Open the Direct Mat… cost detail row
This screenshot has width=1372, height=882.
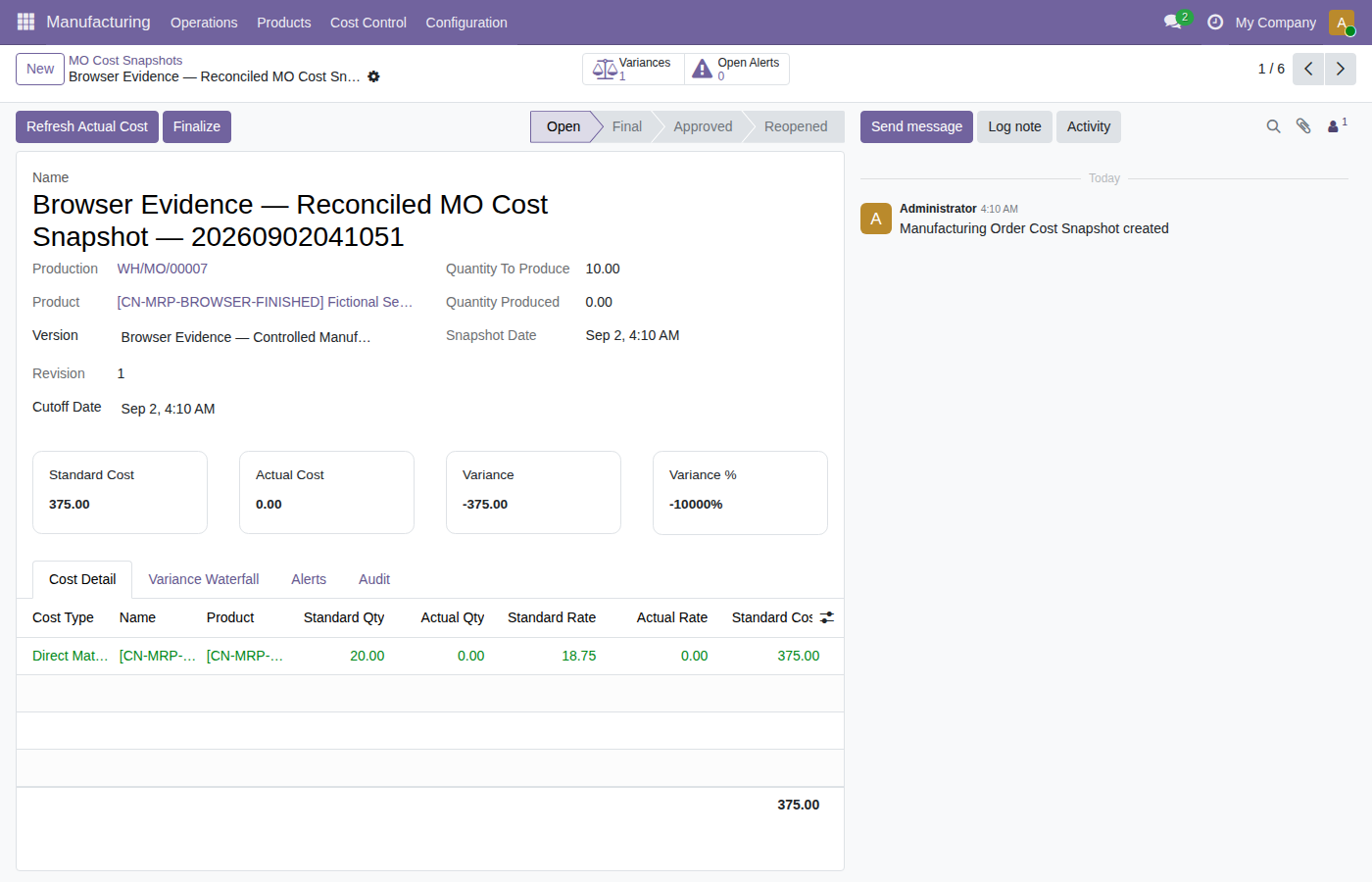(429, 656)
